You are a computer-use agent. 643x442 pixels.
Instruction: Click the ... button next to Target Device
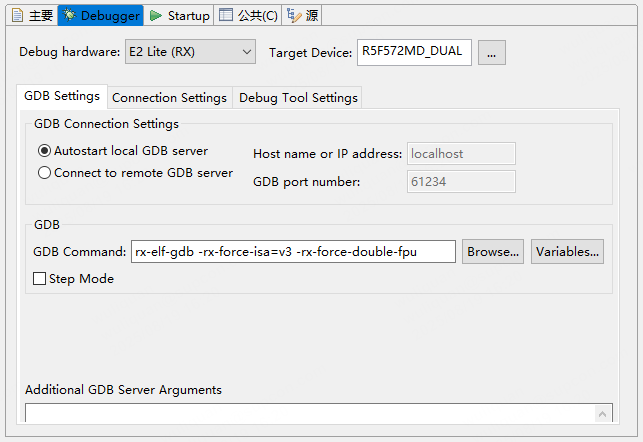[492, 52]
